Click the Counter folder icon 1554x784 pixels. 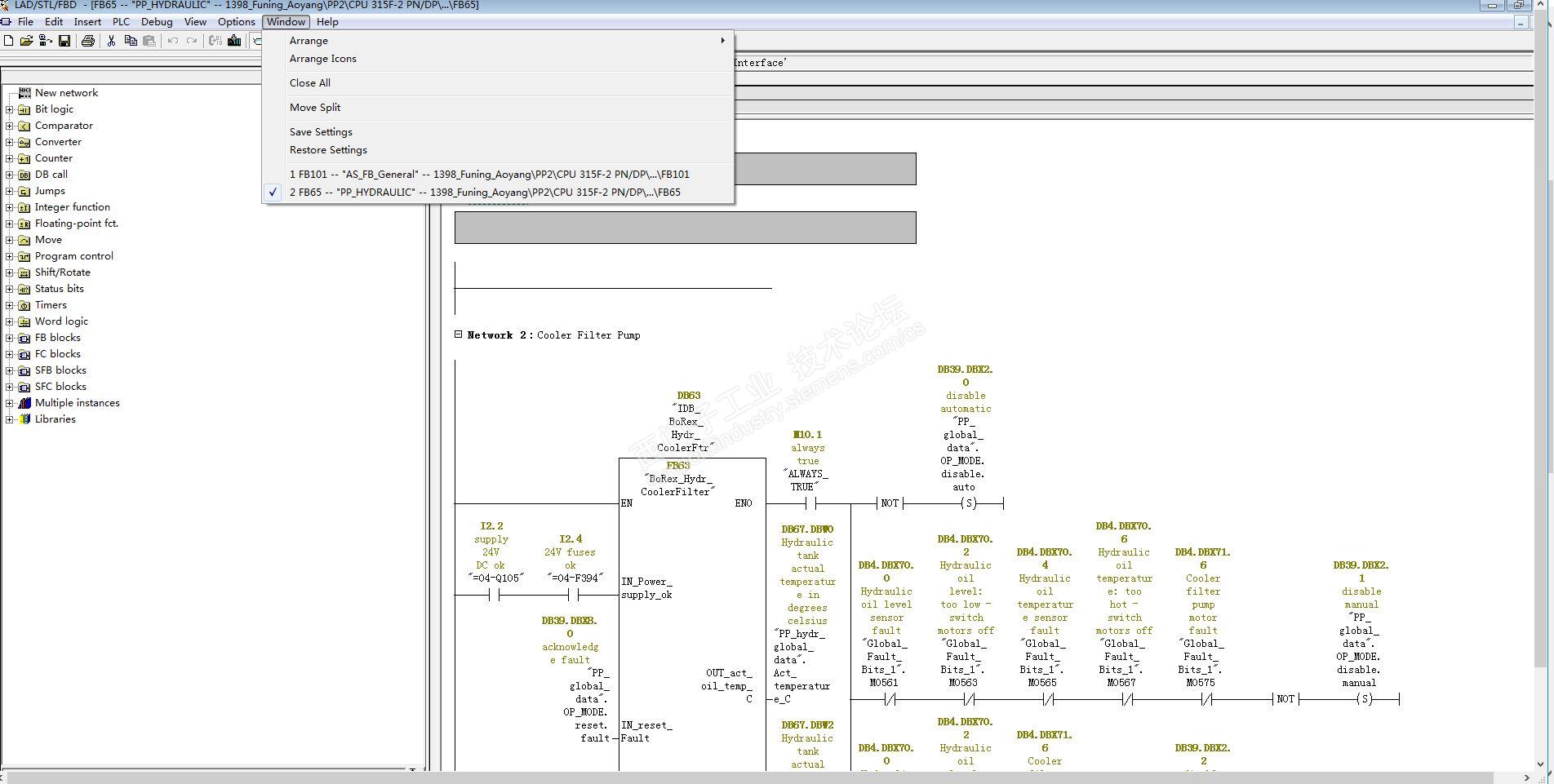[24, 158]
